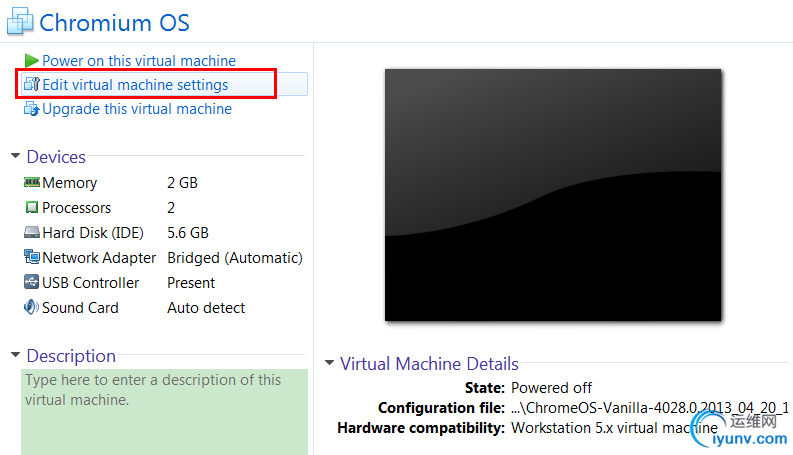Select the Memory chip icon
793x455 pixels.
pyautogui.click(x=32, y=183)
